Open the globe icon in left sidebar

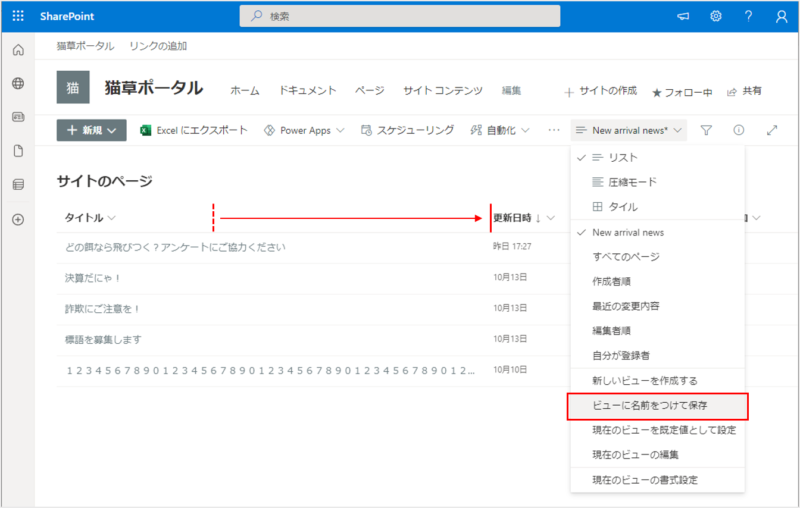[18, 84]
